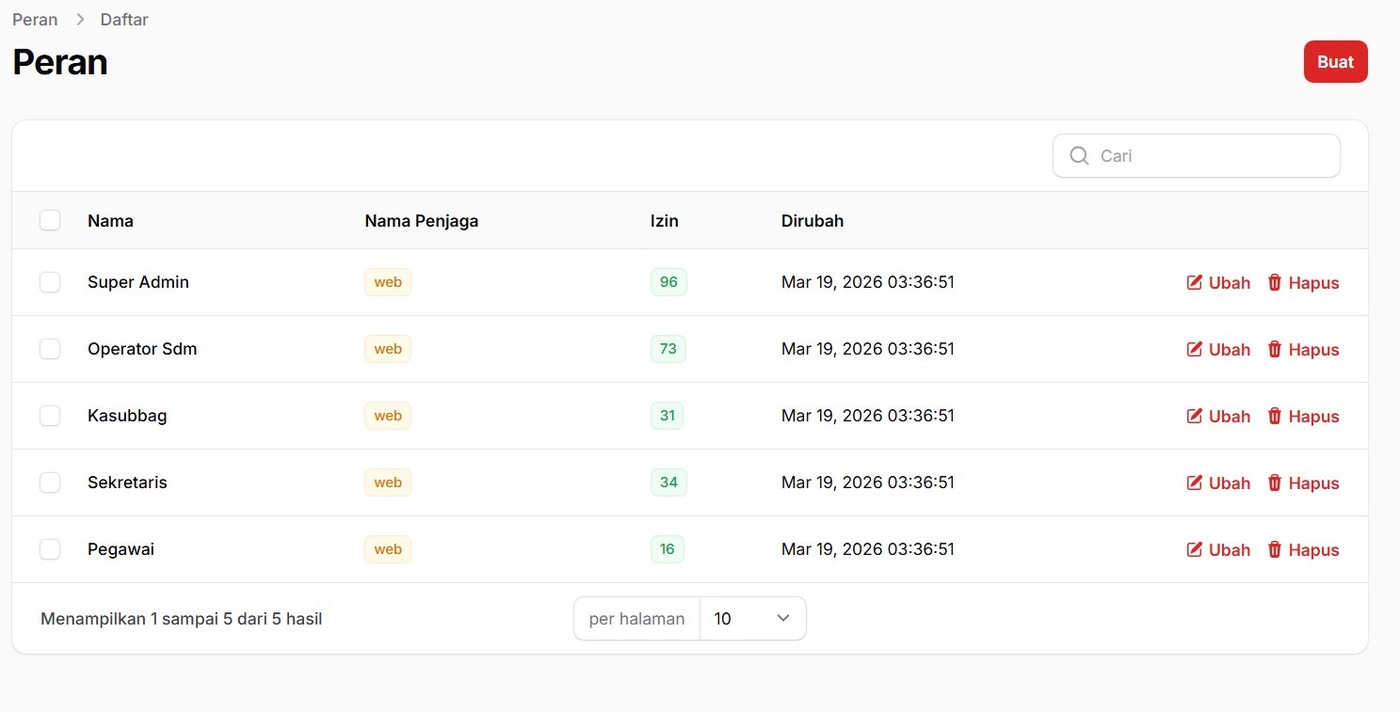Expand the results-per-page selector showing 10

click(752, 618)
